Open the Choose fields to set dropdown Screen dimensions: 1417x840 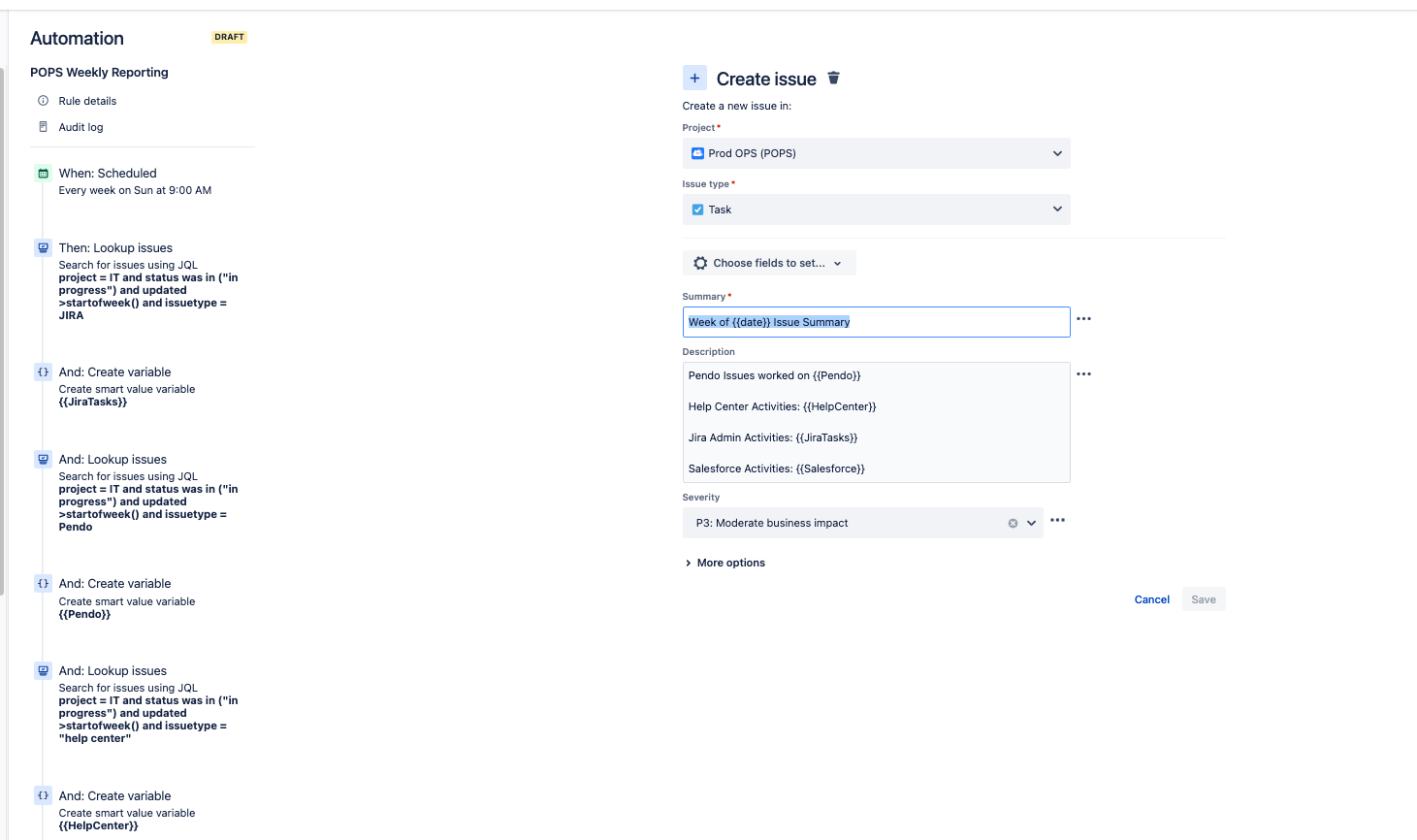(769, 263)
